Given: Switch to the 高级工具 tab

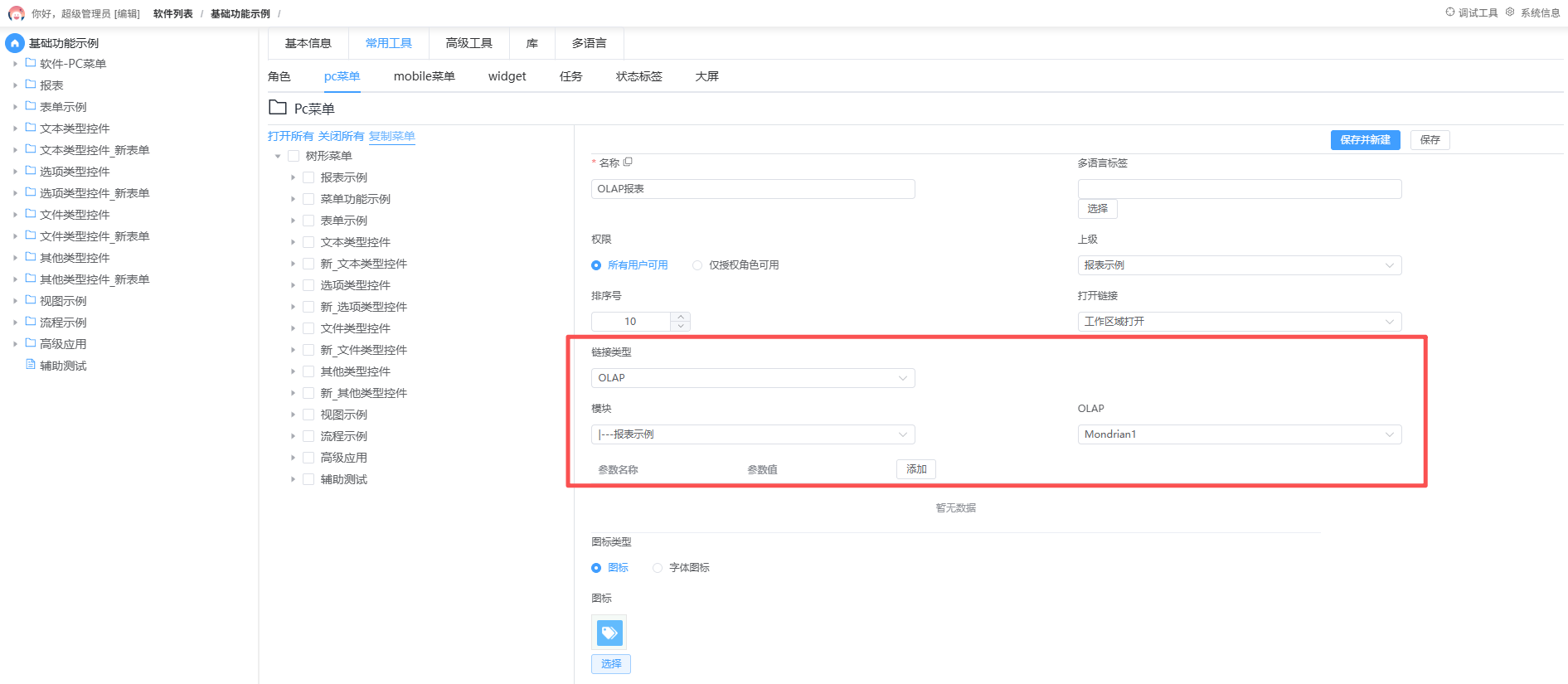Looking at the screenshot, I should click(469, 43).
